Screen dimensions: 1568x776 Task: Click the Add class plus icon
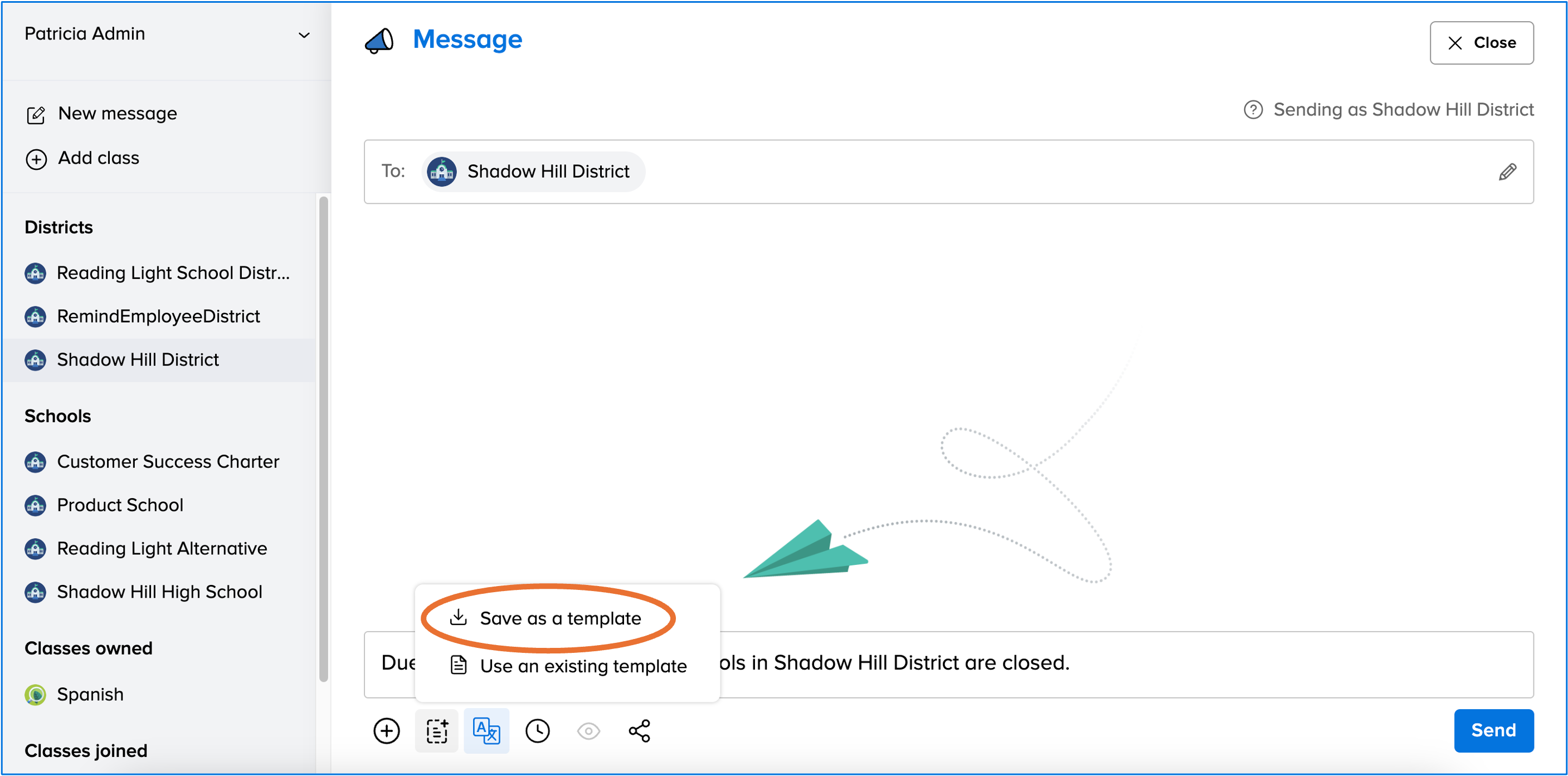tap(36, 159)
